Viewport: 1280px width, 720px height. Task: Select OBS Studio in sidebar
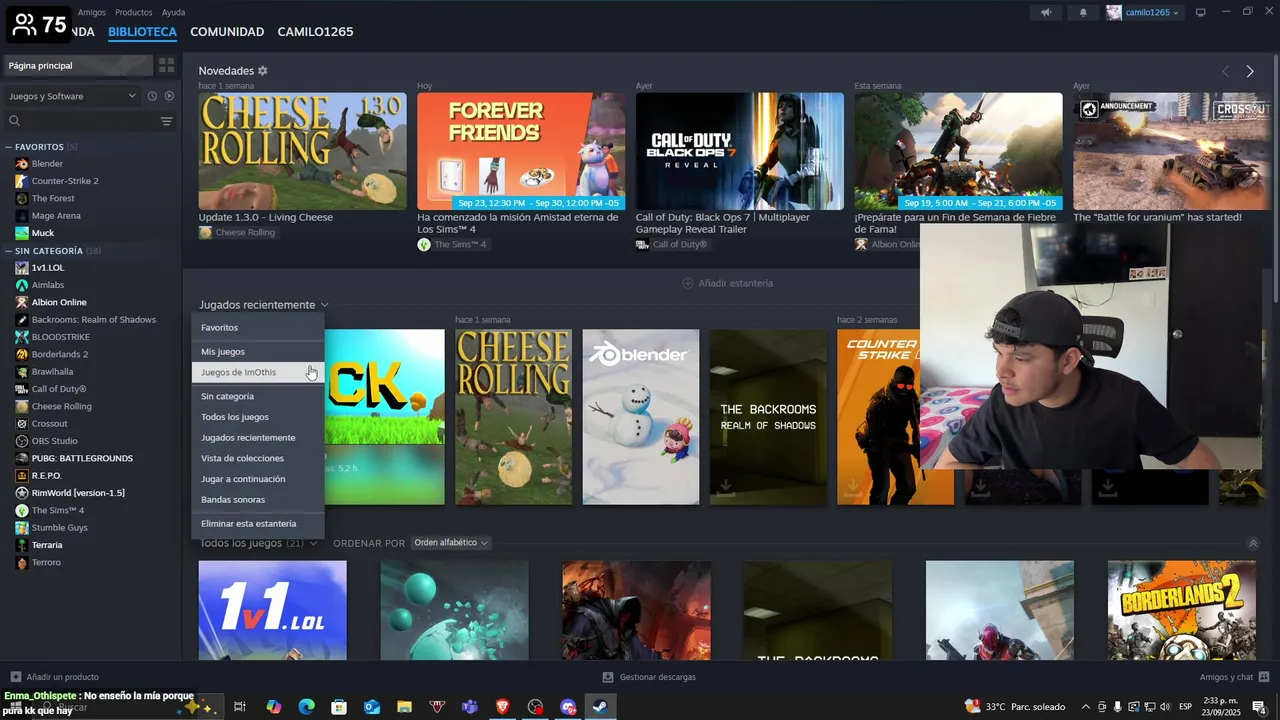tap(54, 441)
